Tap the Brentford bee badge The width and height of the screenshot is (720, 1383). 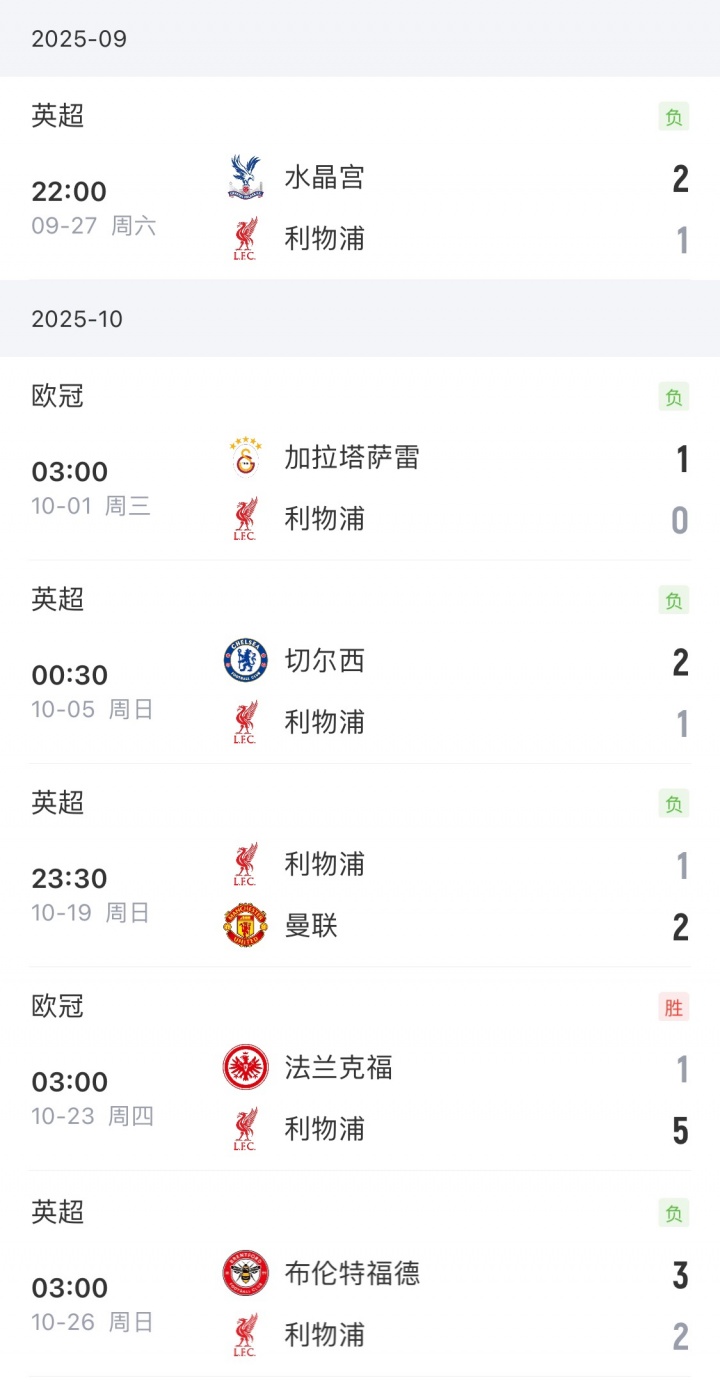coord(245,1273)
